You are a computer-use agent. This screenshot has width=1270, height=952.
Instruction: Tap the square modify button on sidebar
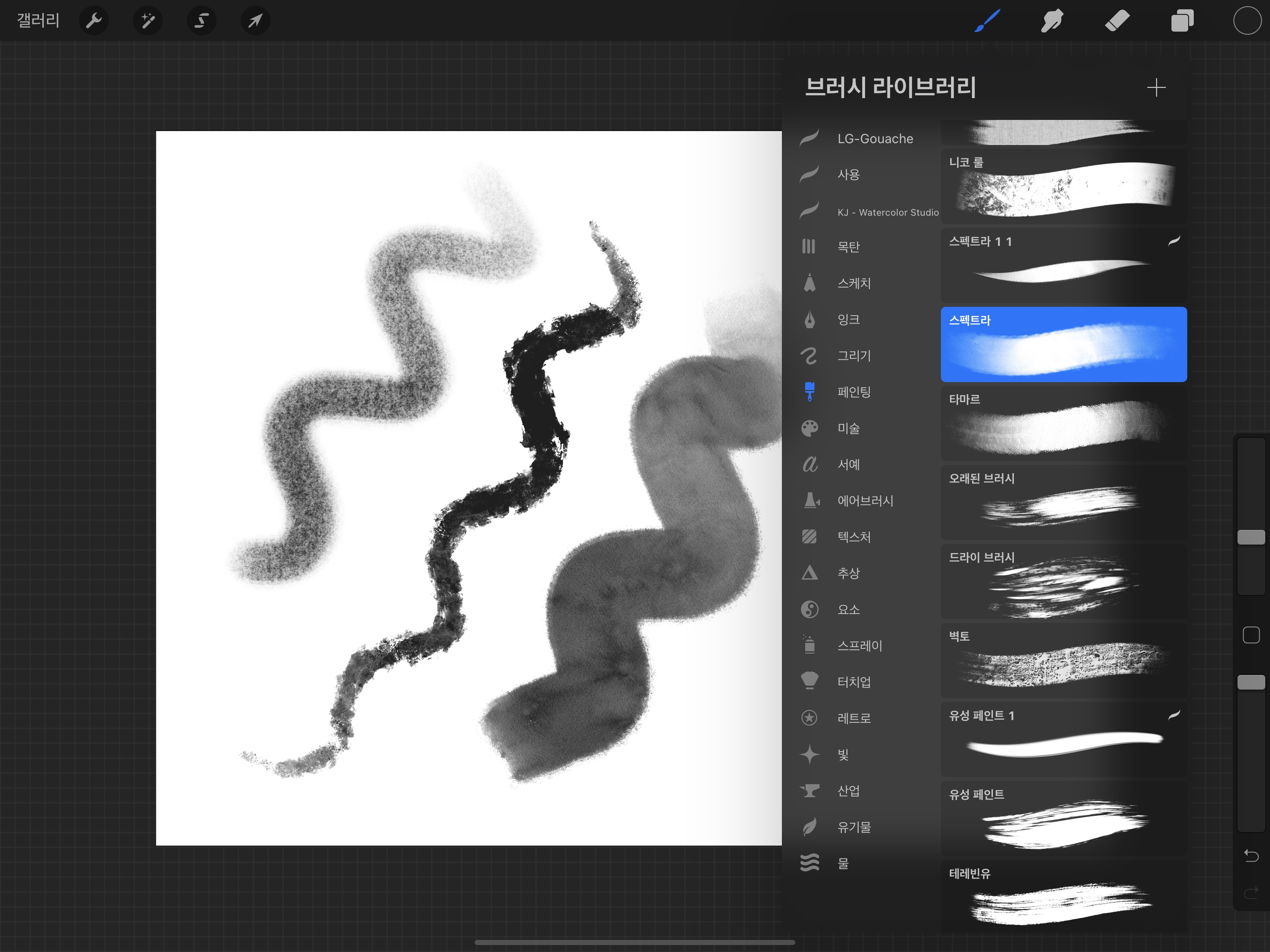[x=1251, y=635]
